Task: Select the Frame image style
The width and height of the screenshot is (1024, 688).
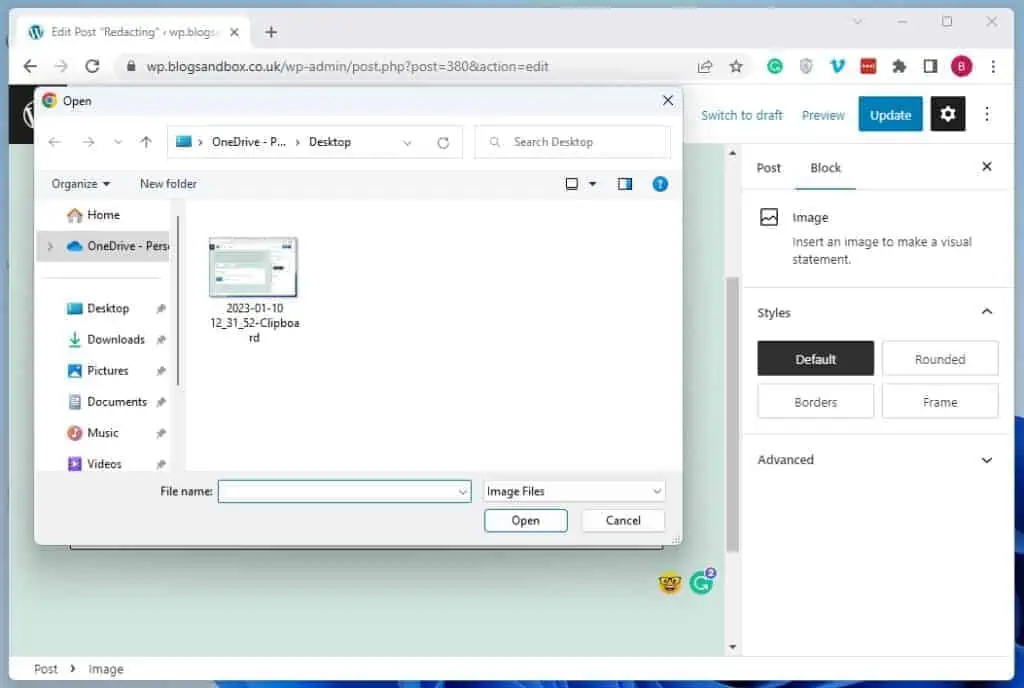Action: click(939, 402)
